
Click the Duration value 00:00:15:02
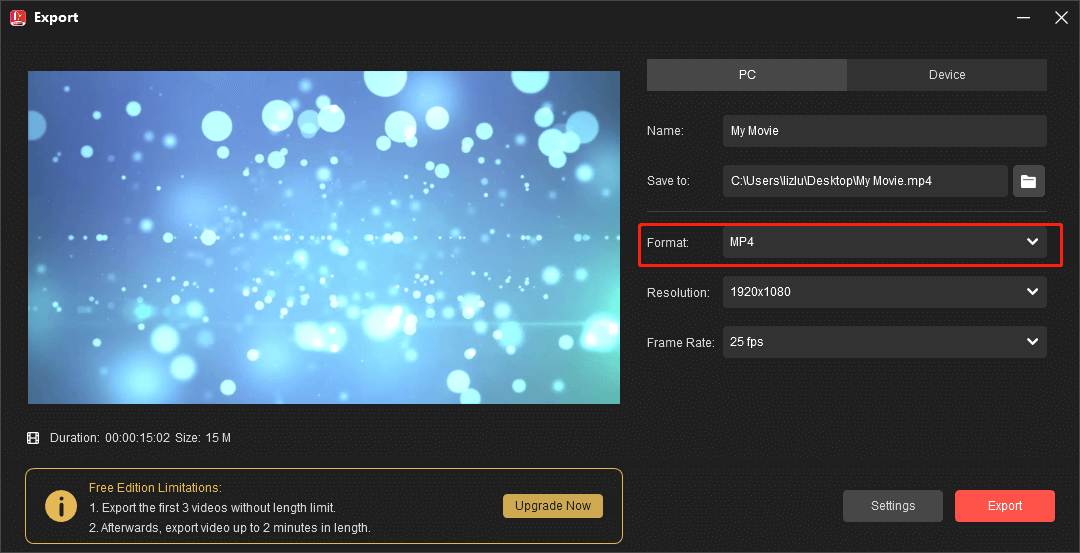138,438
